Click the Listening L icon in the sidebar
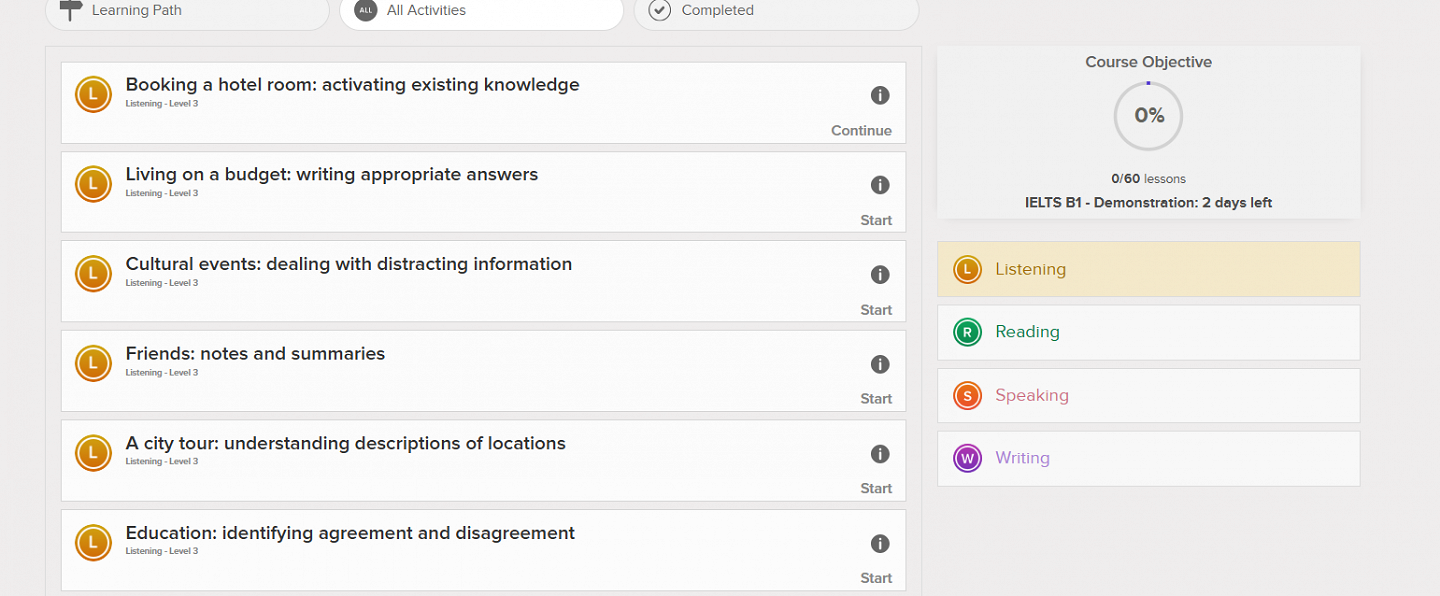The image size is (1440, 596). 967,269
